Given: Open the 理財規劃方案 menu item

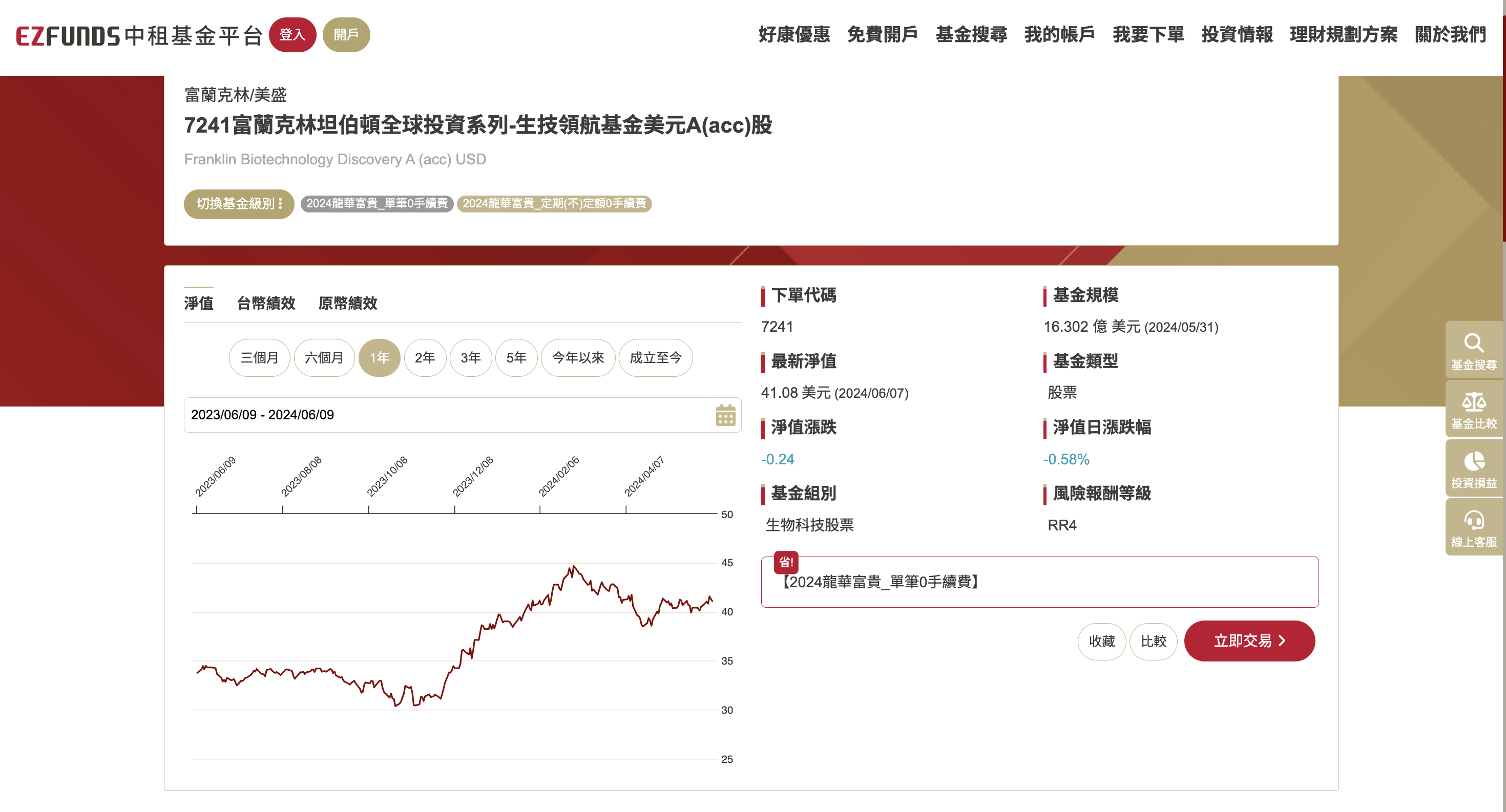Looking at the screenshot, I should 1344,34.
